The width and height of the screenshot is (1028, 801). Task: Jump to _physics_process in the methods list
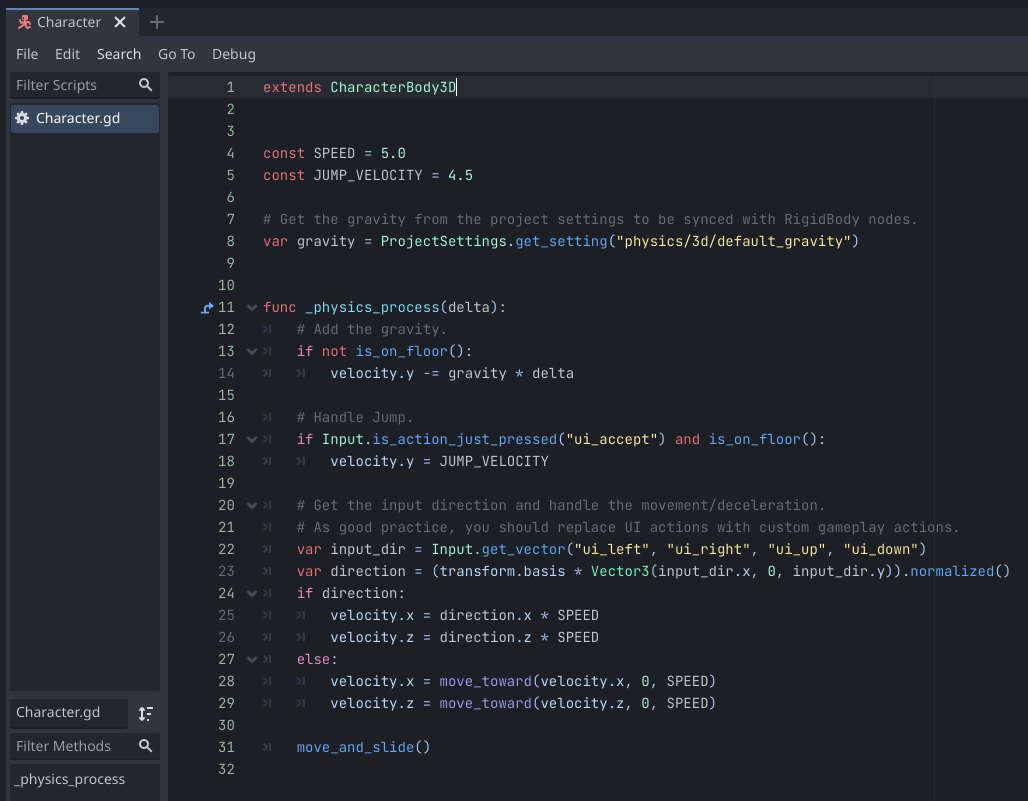click(70, 779)
